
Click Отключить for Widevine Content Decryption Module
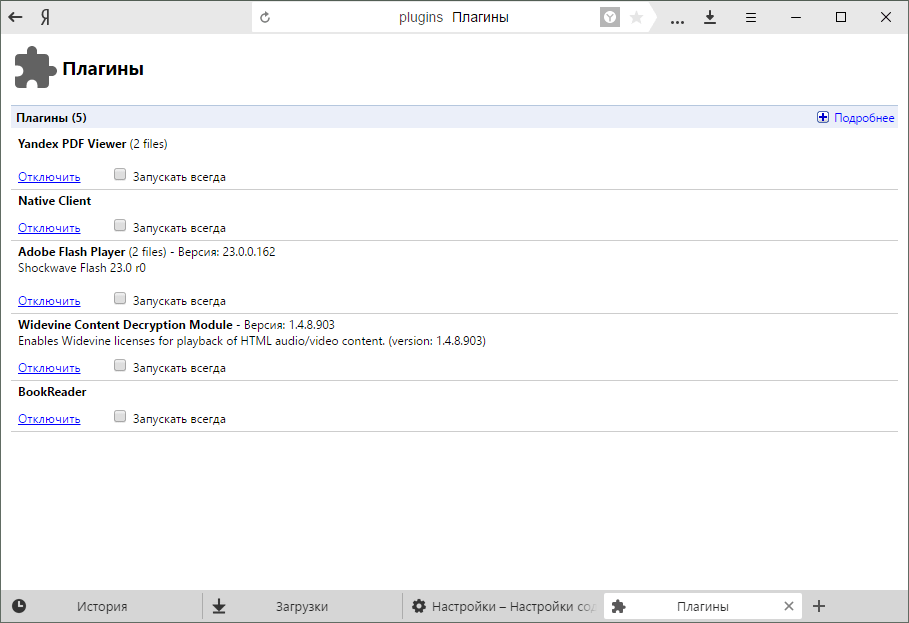(x=49, y=368)
